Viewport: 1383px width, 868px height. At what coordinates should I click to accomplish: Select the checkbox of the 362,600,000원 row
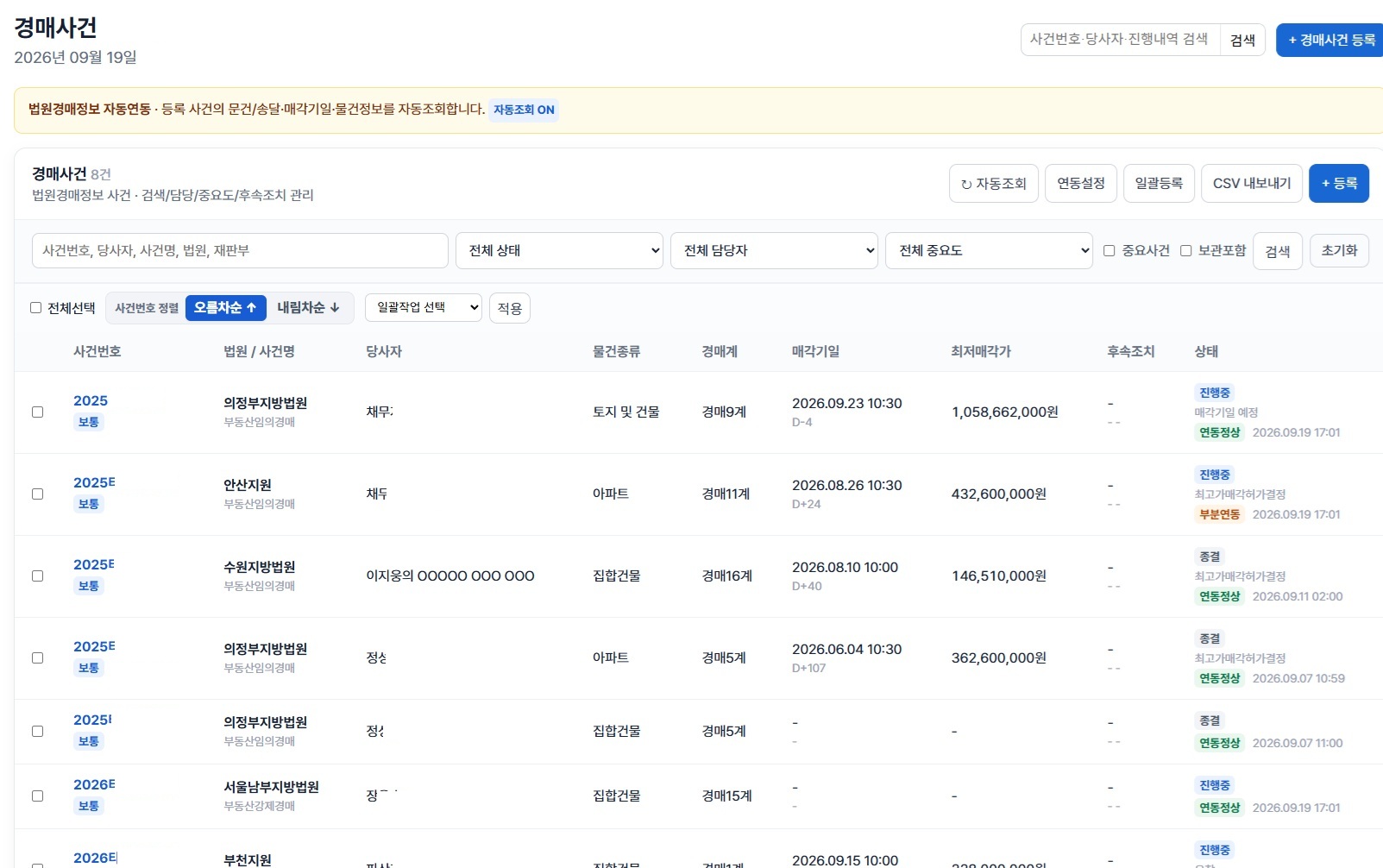tap(38, 657)
